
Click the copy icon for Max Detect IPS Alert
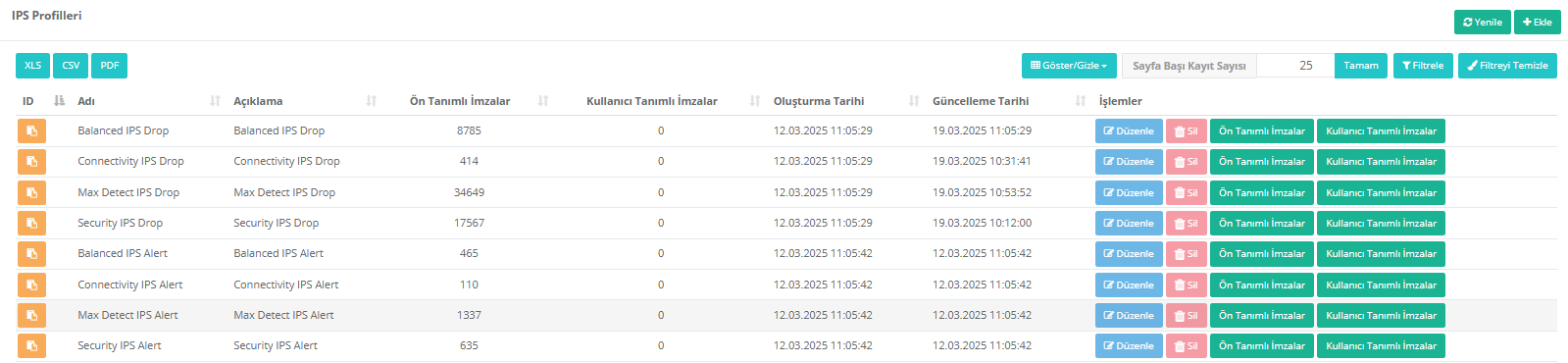click(31, 316)
